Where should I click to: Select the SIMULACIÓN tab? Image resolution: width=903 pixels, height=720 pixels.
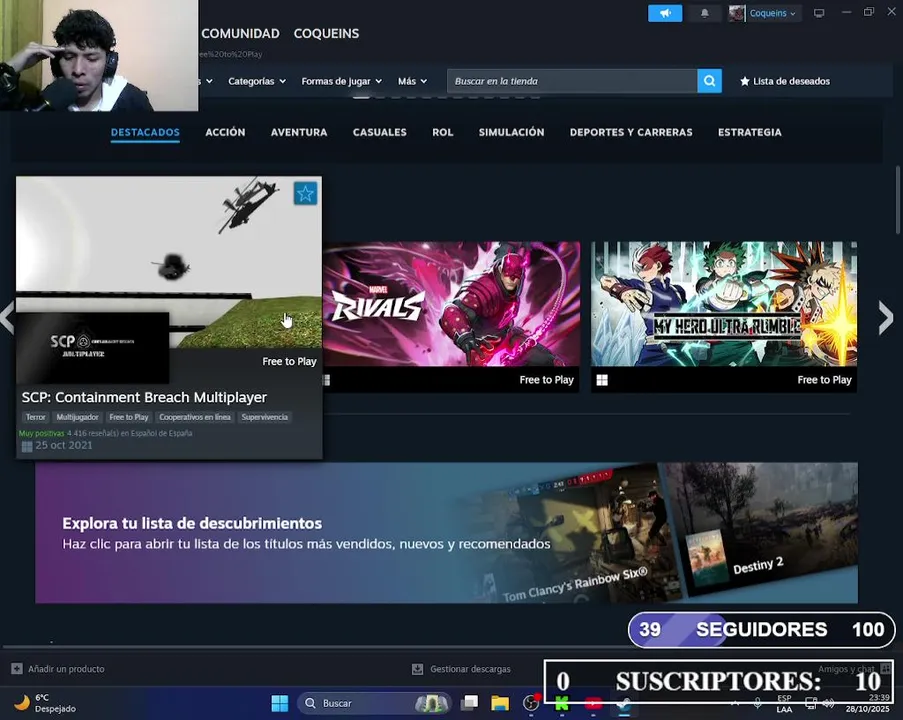pyautogui.click(x=511, y=132)
